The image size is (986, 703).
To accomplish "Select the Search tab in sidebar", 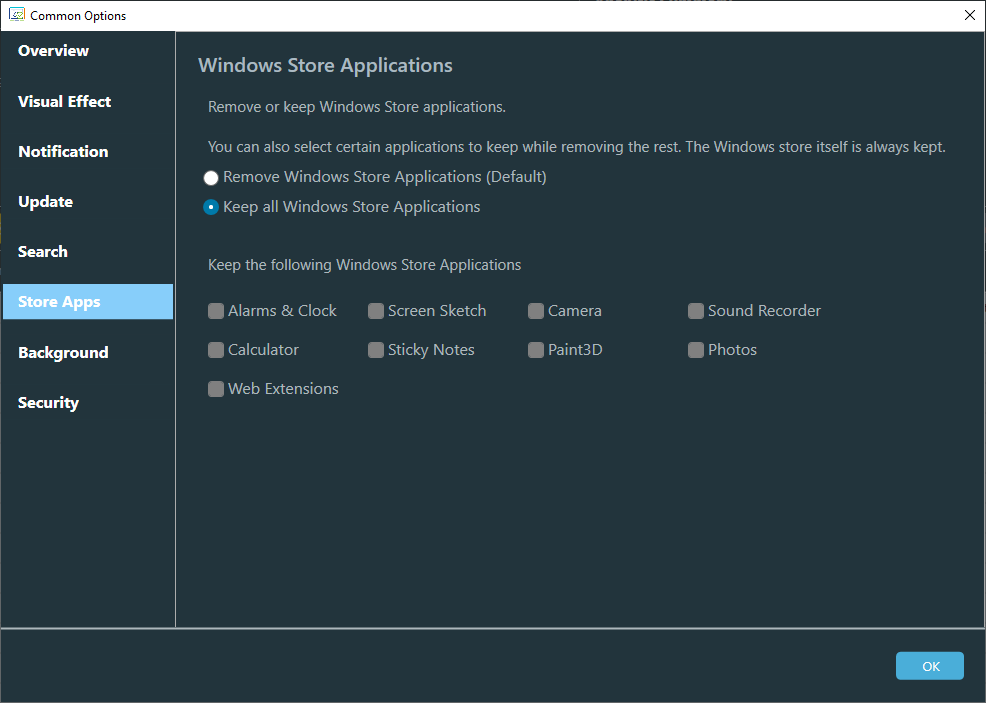I will pyautogui.click(x=43, y=252).
